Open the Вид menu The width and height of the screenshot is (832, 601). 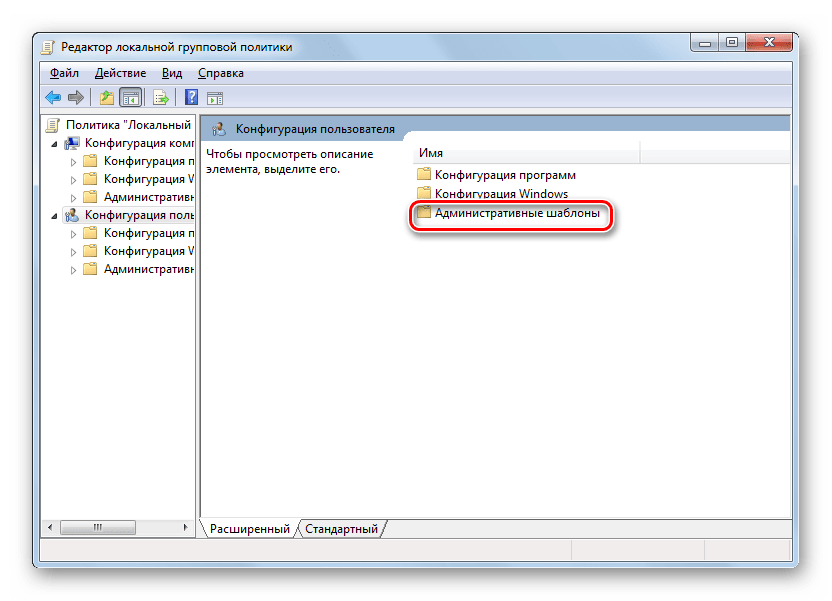tap(172, 73)
